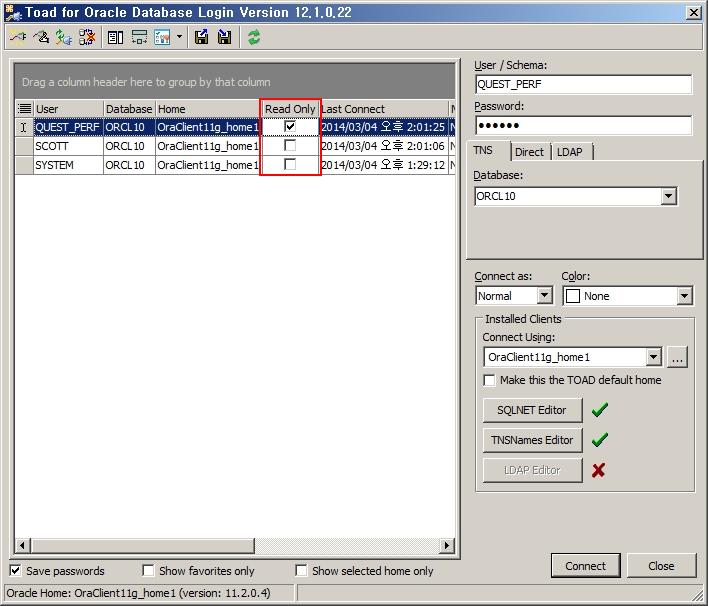Open the Database ORCL10 dropdown

668,196
